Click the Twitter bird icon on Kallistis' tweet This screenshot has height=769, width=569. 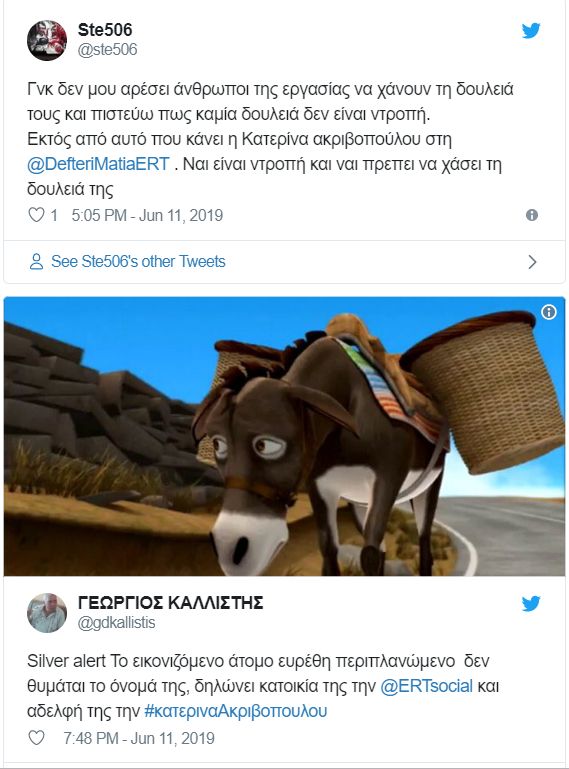click(x=531, y=603)
